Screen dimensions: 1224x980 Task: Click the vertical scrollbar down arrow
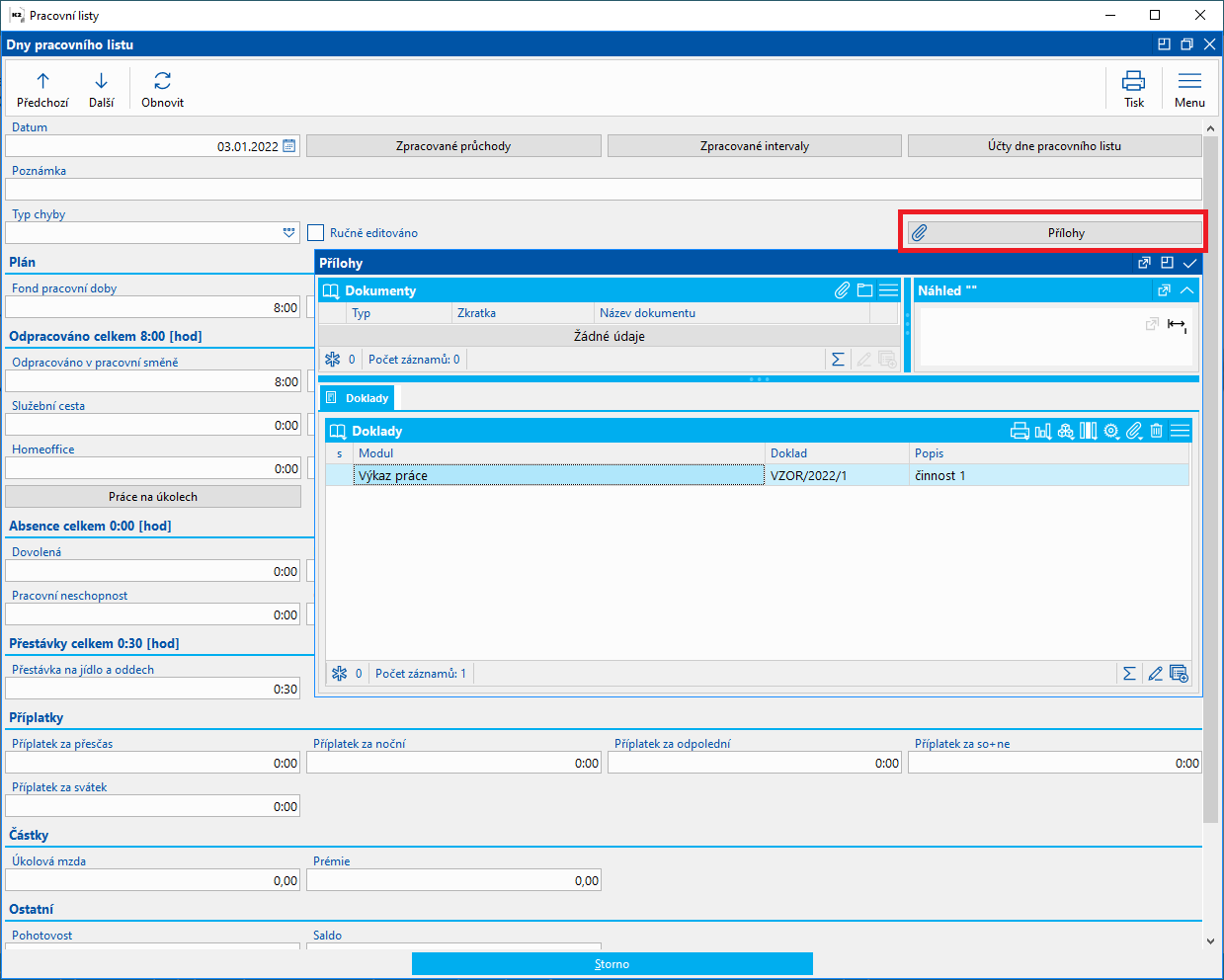[1211, 941]
